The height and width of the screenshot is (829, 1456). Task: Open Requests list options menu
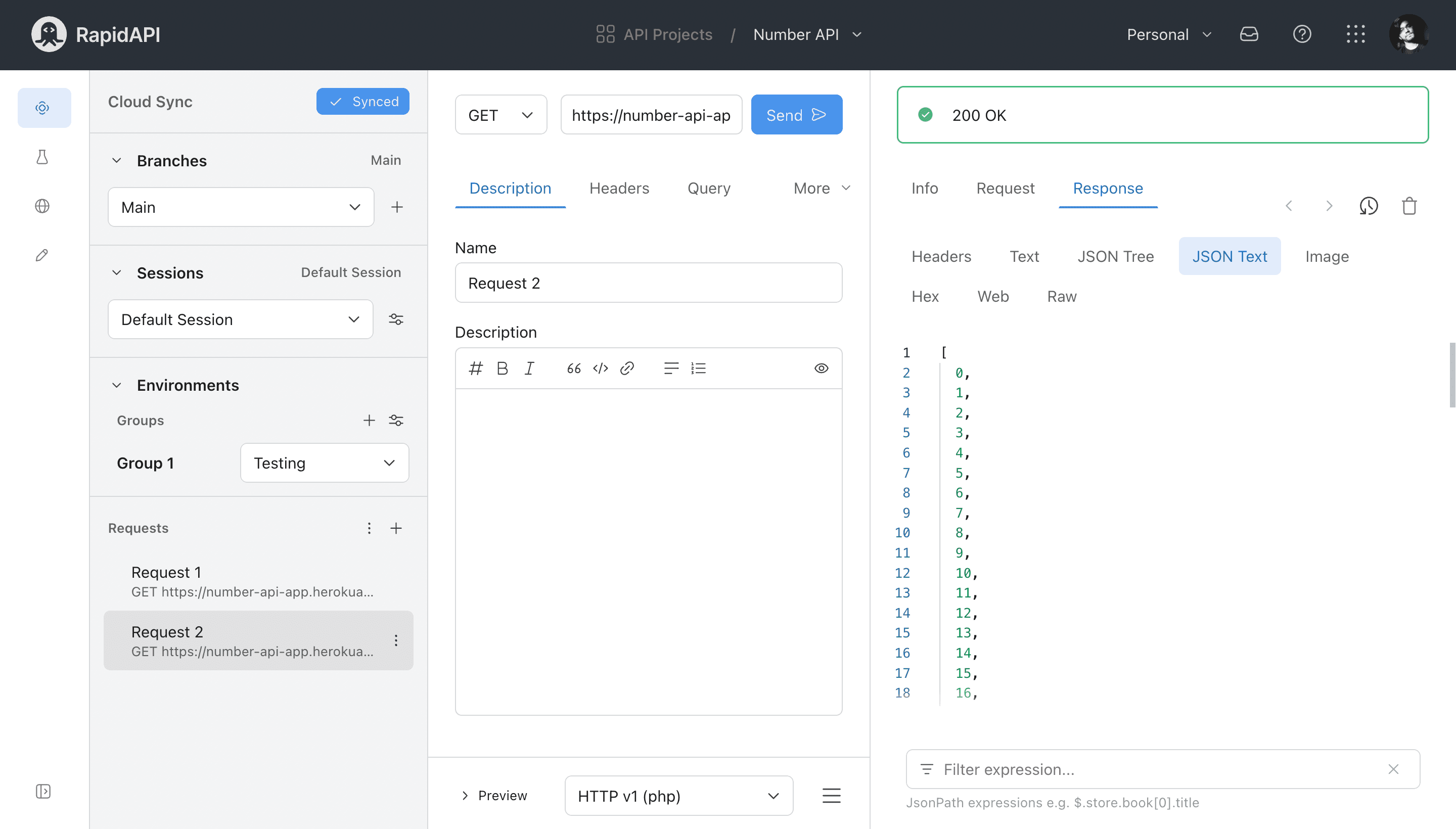(369, 528)
